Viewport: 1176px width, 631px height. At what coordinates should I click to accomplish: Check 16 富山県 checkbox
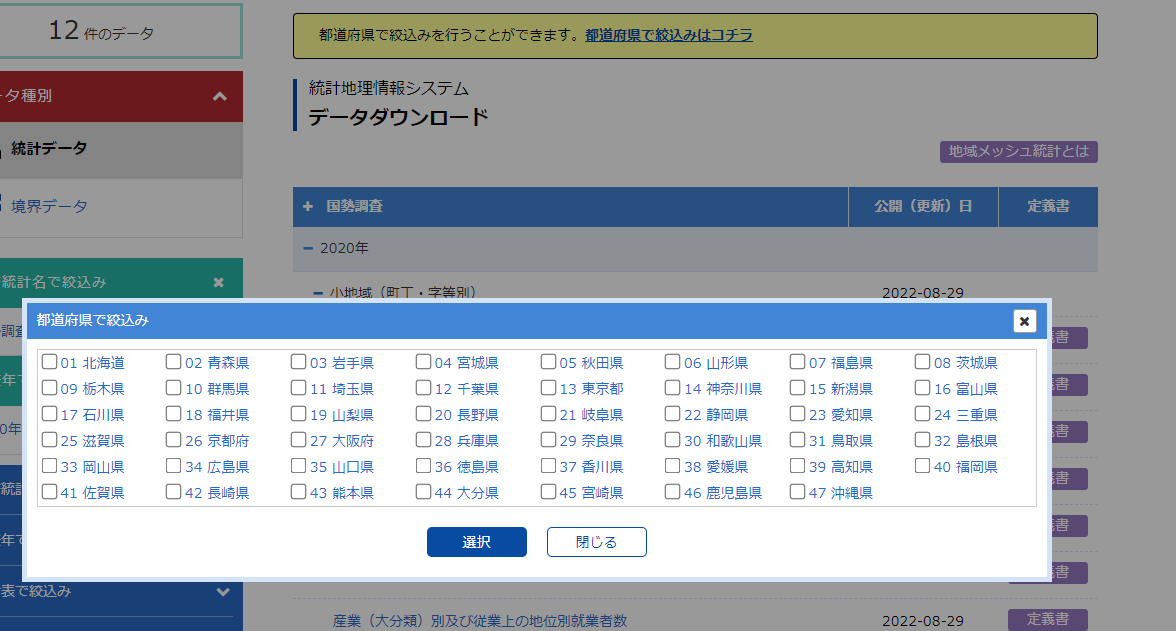click(922, 388)
